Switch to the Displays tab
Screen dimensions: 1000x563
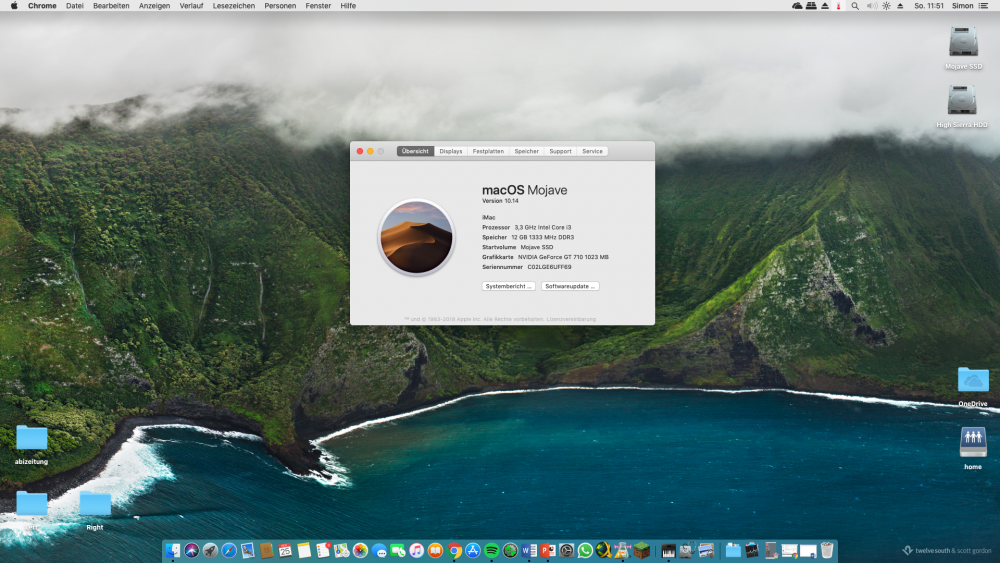tap(451, 151)
